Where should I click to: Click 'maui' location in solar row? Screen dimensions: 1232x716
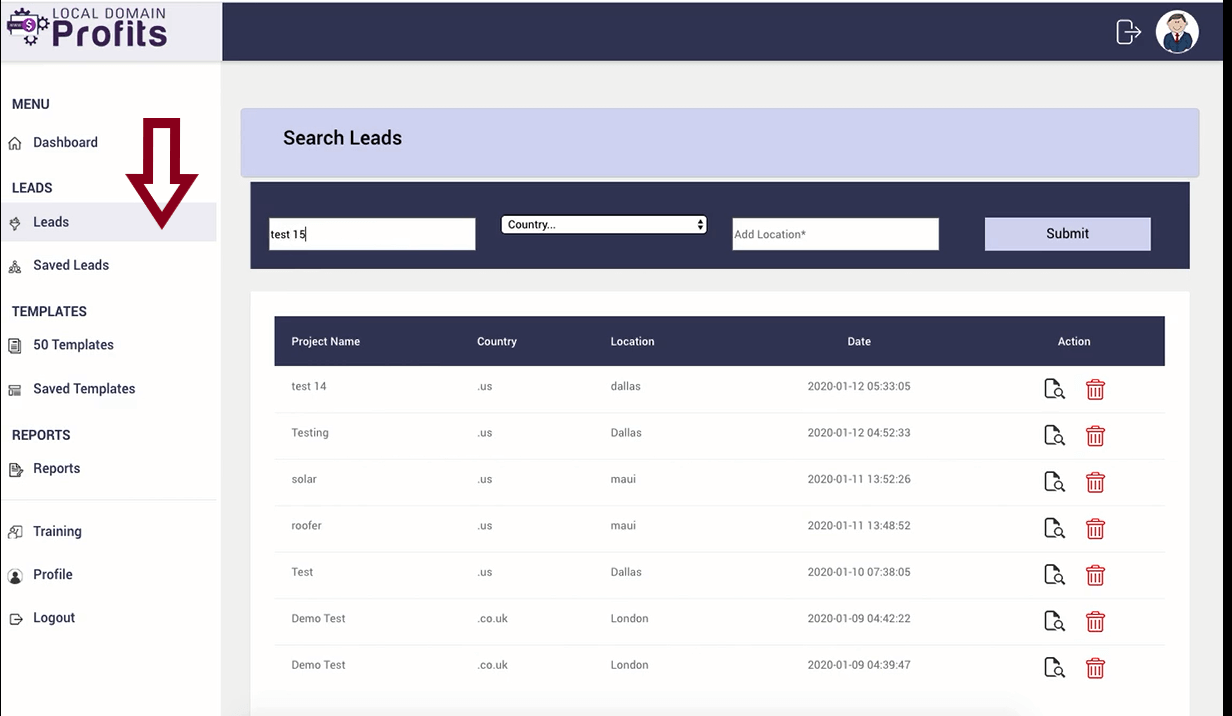click(x=623, y=479)
